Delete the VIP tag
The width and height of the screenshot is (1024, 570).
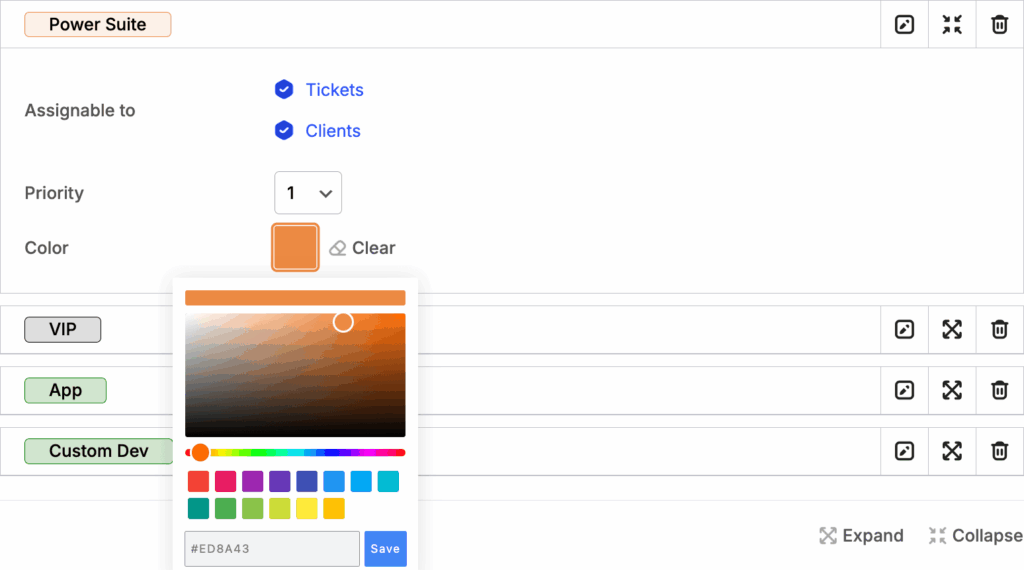999,329
